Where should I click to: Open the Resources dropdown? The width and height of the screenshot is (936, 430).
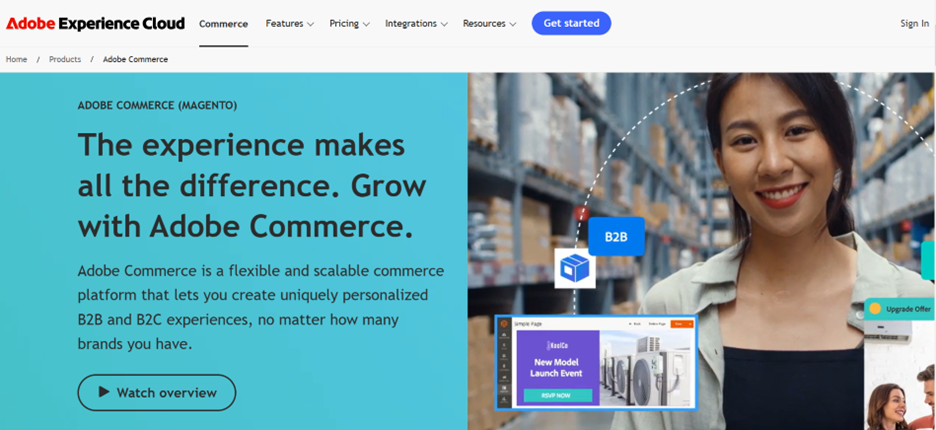(x=489, y=23)
